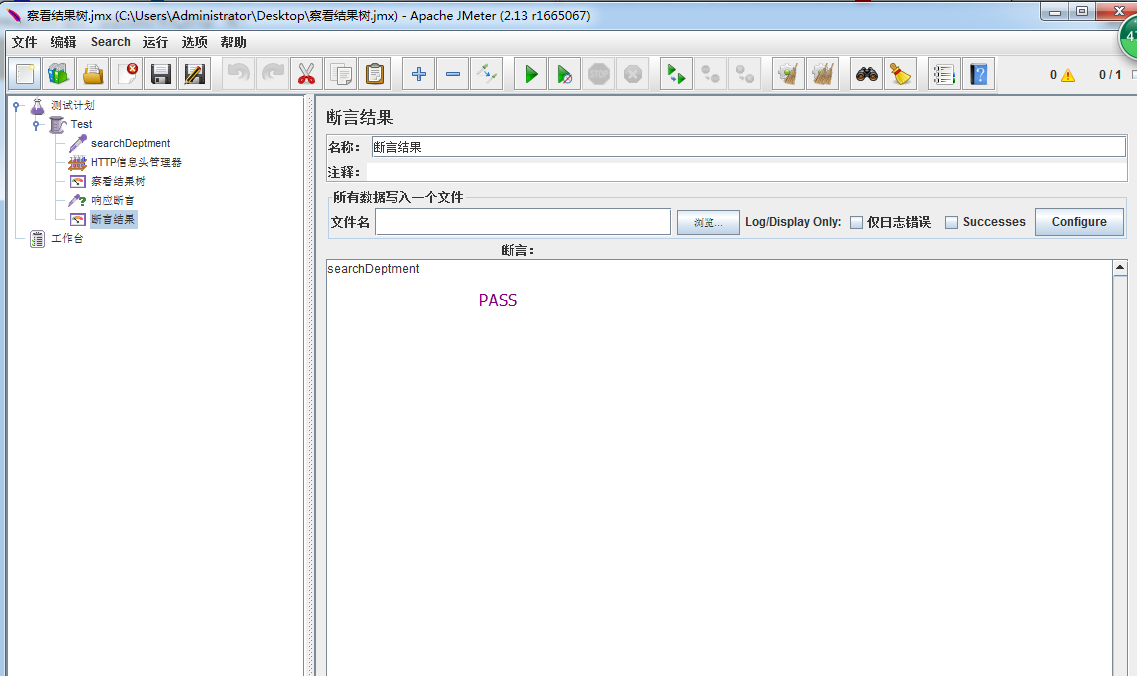Collapse all nodes with minus icon
Image resolution: width=1137 pixels, height=676 pixels.
452,74
